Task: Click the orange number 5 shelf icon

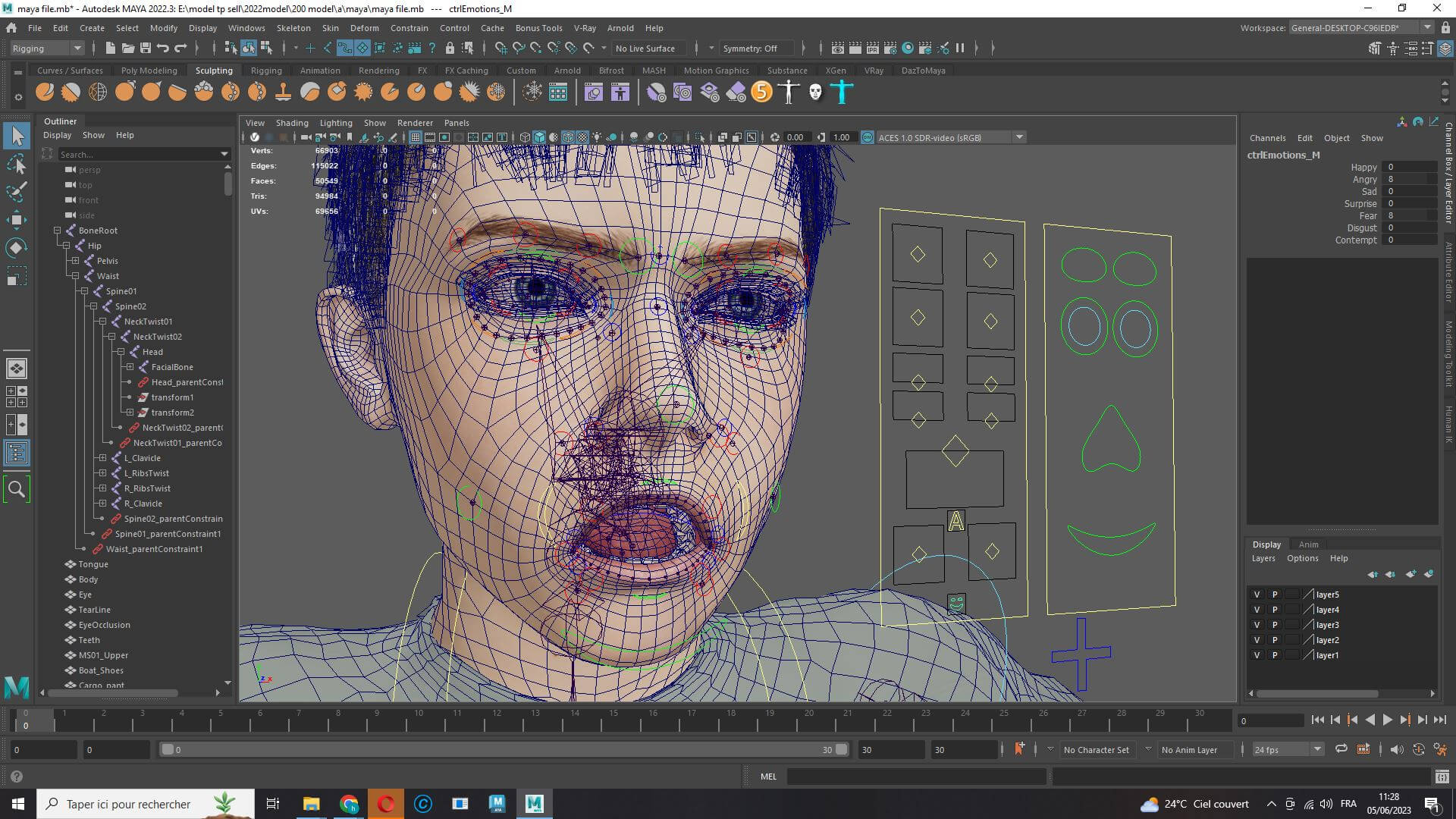Action: coord(761,93)
